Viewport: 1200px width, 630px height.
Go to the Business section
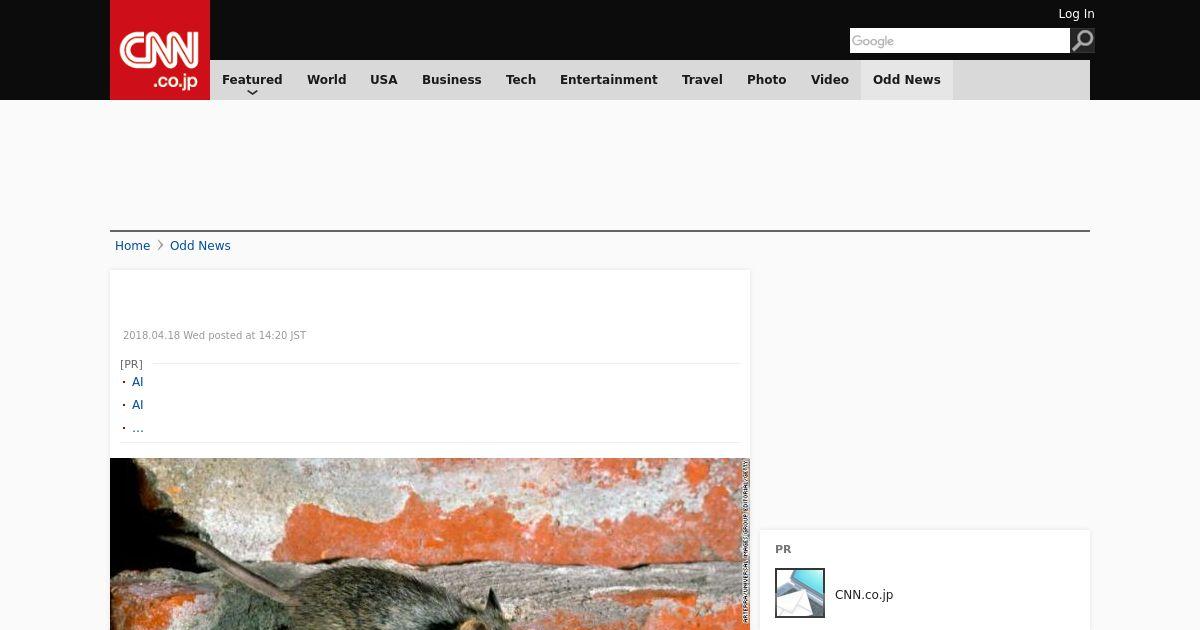coord(452,80)
